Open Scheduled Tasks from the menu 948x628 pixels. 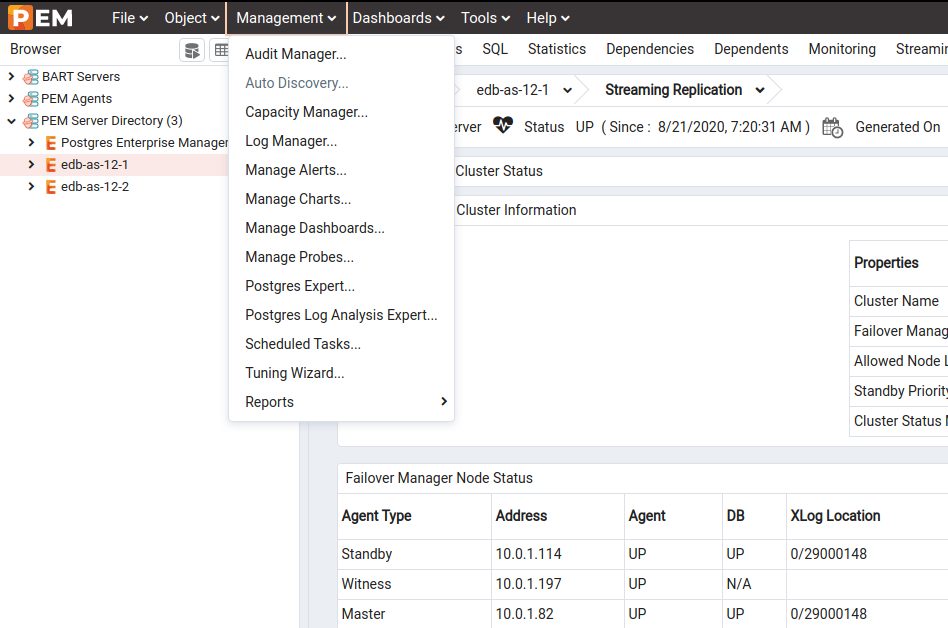pos(342,344)
